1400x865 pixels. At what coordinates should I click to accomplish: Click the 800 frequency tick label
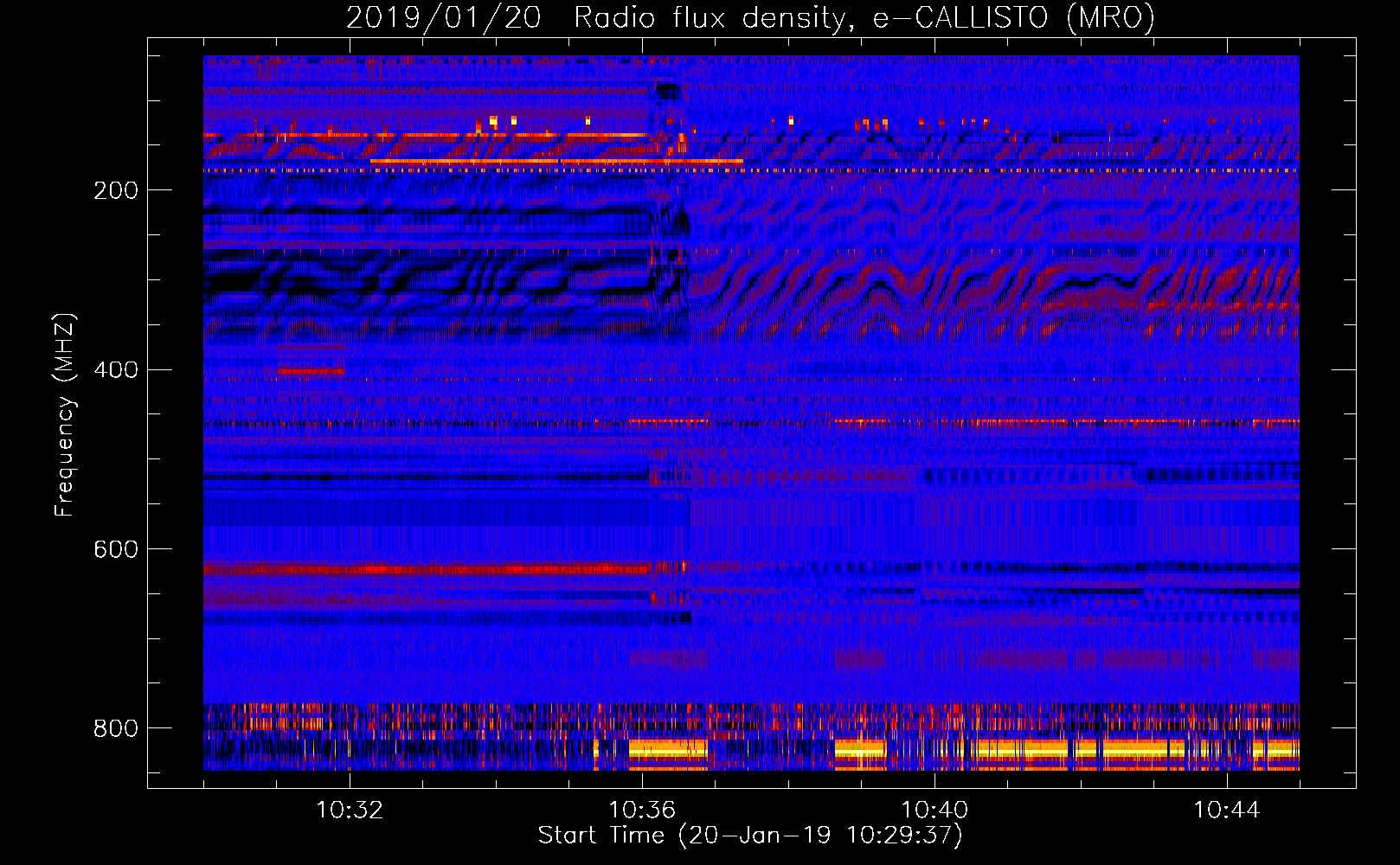[x=116, y=728]
